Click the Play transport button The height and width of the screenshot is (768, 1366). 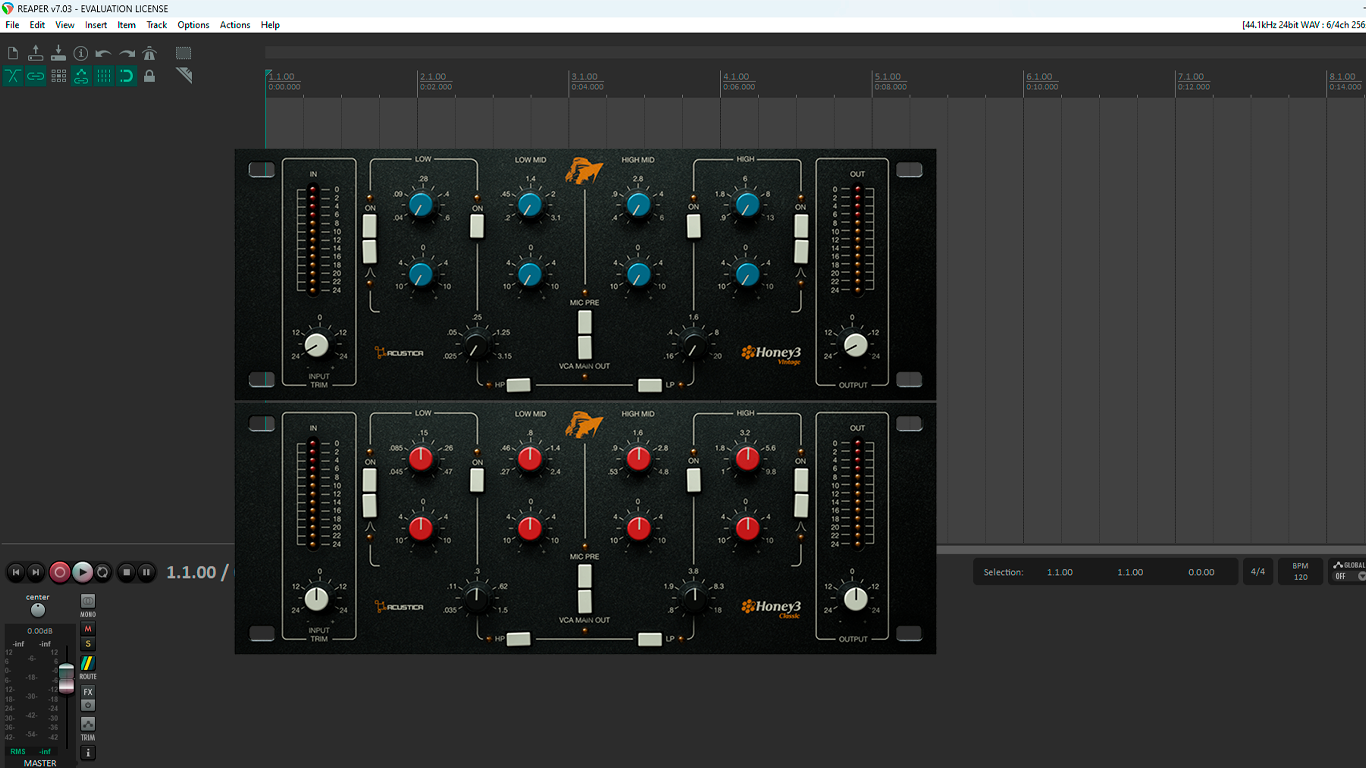[x=82, y=572]
